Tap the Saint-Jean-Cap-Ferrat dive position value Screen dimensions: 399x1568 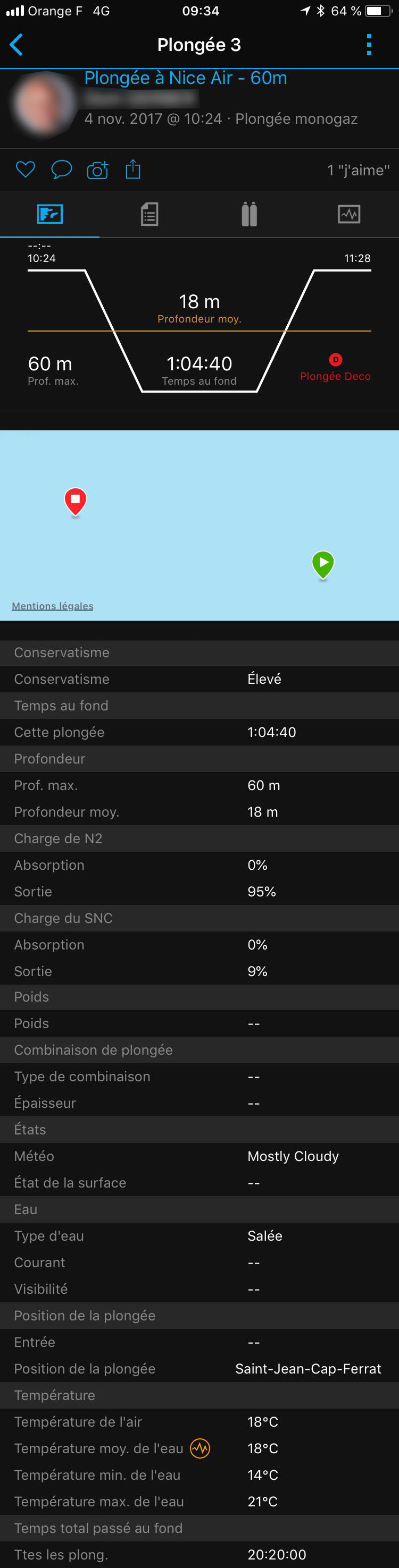(307, 1368)
